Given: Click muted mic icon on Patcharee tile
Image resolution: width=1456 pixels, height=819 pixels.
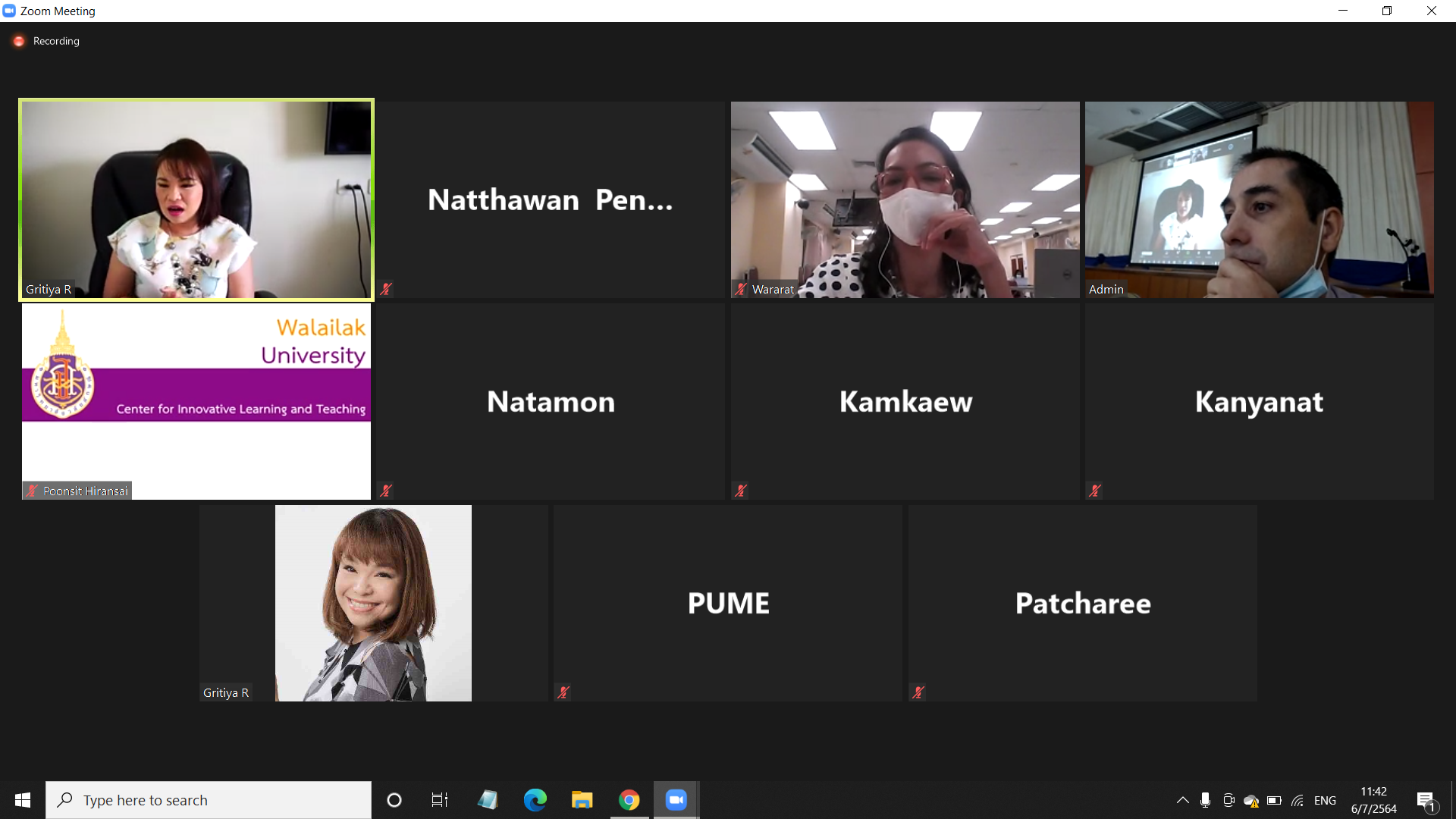Looking at the screenshot, I should tap(918, 692).
